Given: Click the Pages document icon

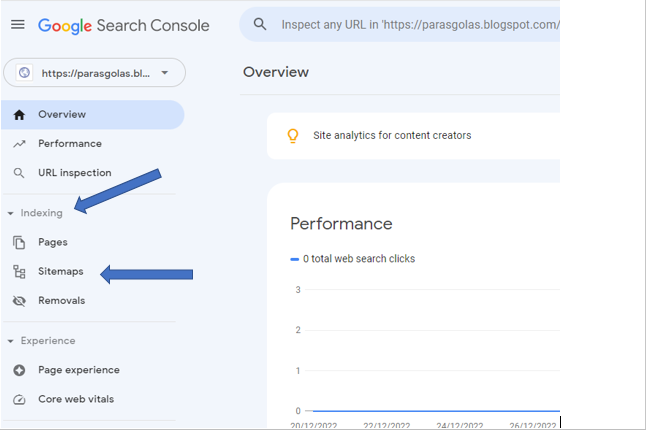Looking at the screenshot, I should (x=19, y=243).
